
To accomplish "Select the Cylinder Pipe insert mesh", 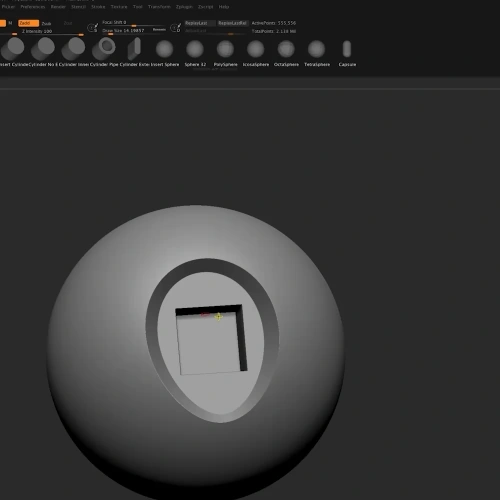I will [104, 51].
